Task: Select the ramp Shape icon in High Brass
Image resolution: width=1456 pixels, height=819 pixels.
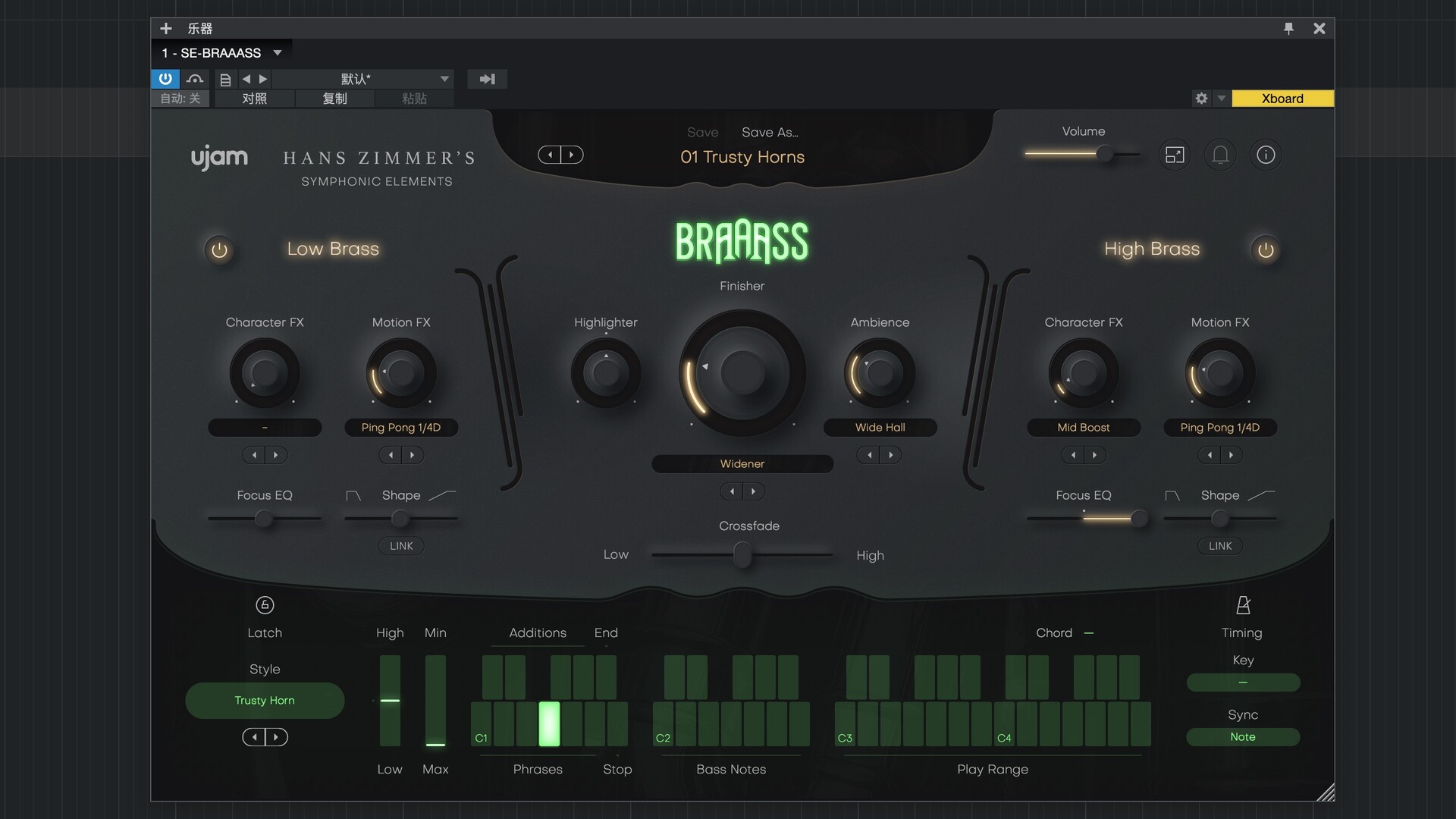Action: pos(1261,495)
